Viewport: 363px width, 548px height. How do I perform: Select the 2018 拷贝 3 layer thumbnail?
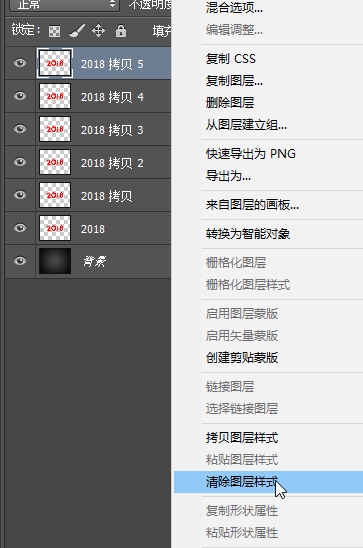point(55,129)
